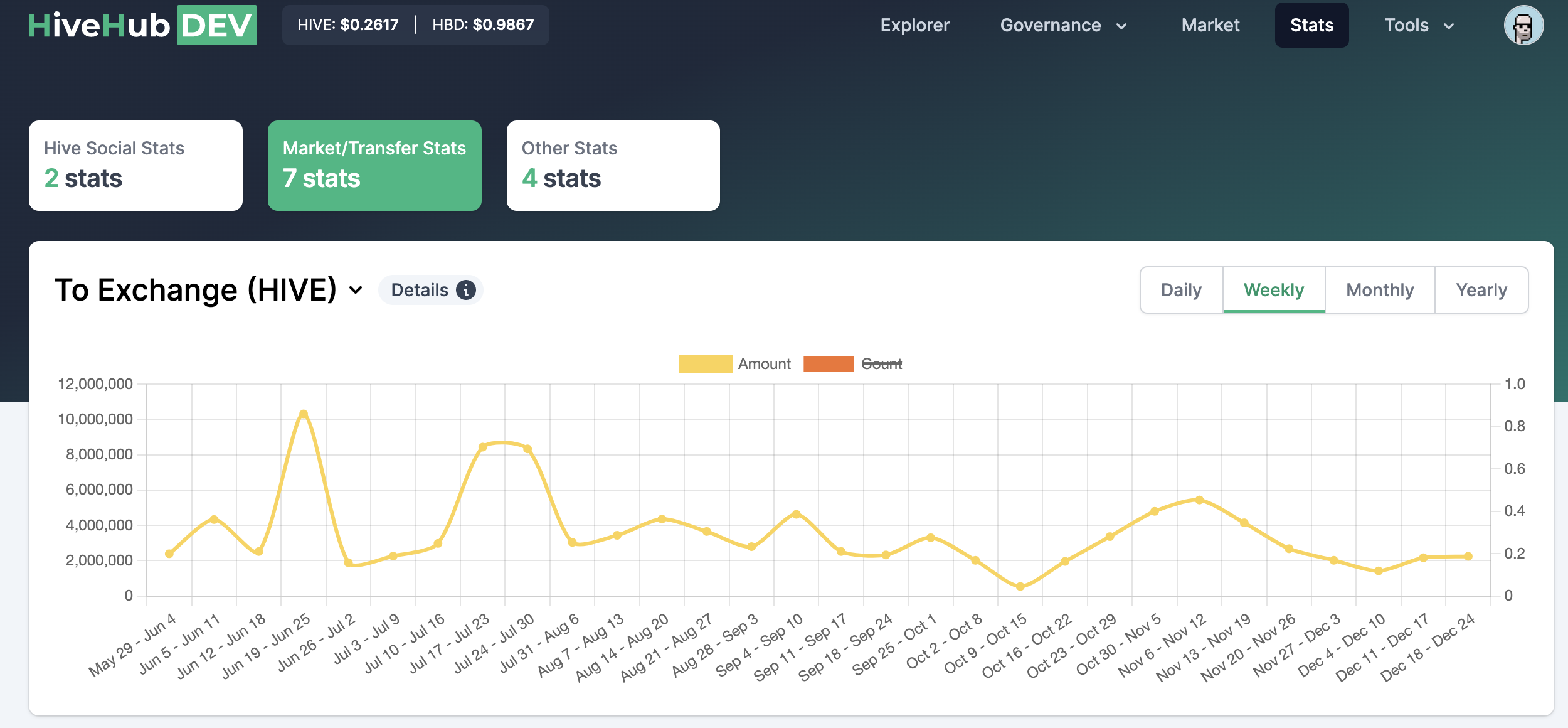This screenshot has width=1568, height=728.
Task: Click the Aug 14 - Aug 20 data point
Action: coord(662,519)
